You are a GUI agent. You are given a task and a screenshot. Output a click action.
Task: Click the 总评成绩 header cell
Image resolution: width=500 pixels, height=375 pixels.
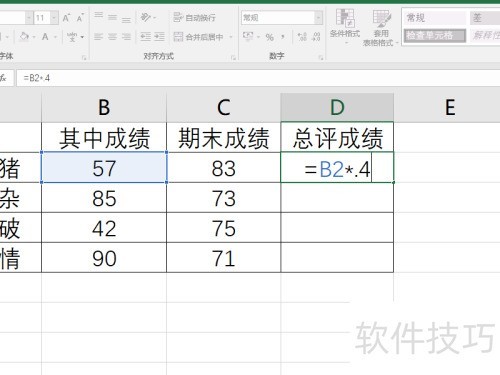[337, 138]
